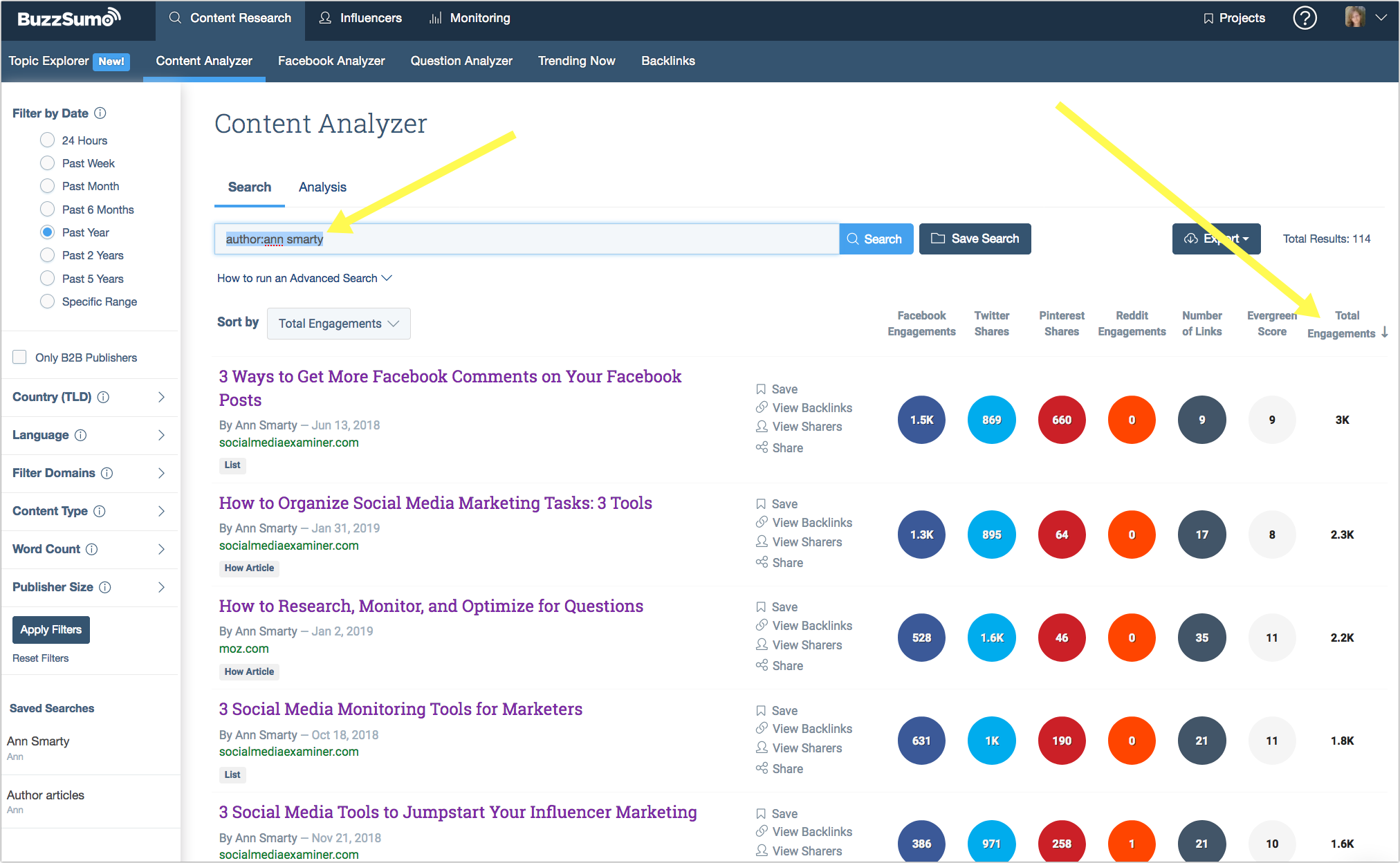Click the Twitter shares 869 circle

[991, 420]
